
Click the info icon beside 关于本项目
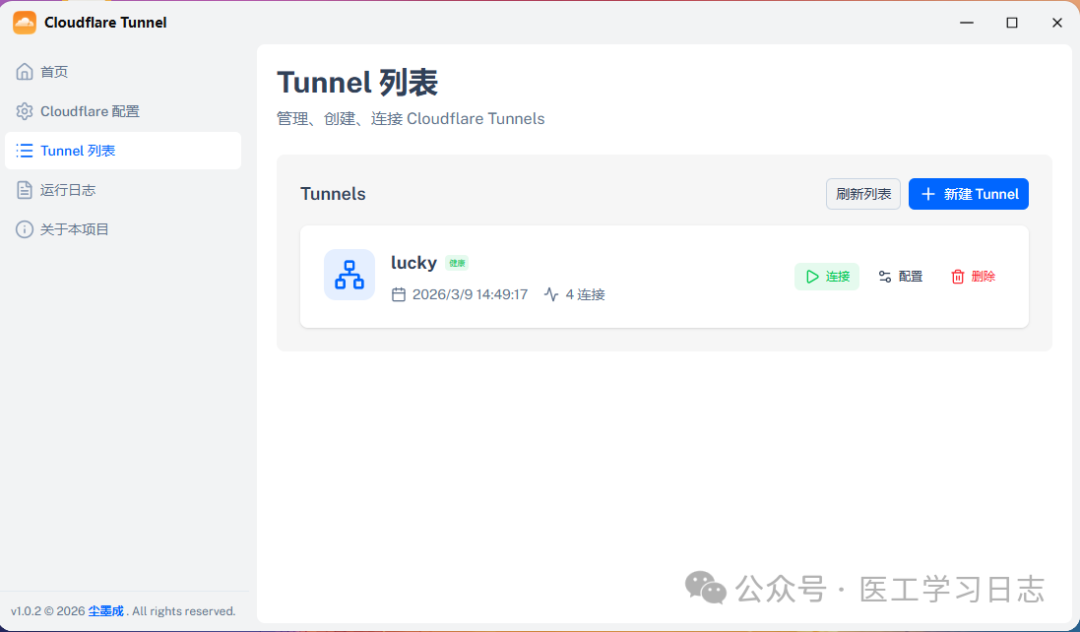point(23,229)
